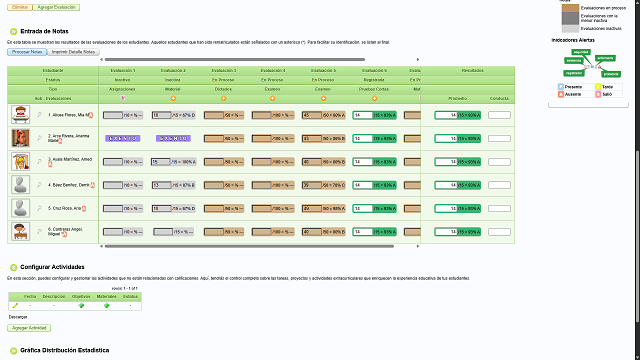Add sub-evaluation under Evaluación 3
Image resolution: width=640 pixels, height=360 pixels.
pyautogui.click(x=223, y=98)
